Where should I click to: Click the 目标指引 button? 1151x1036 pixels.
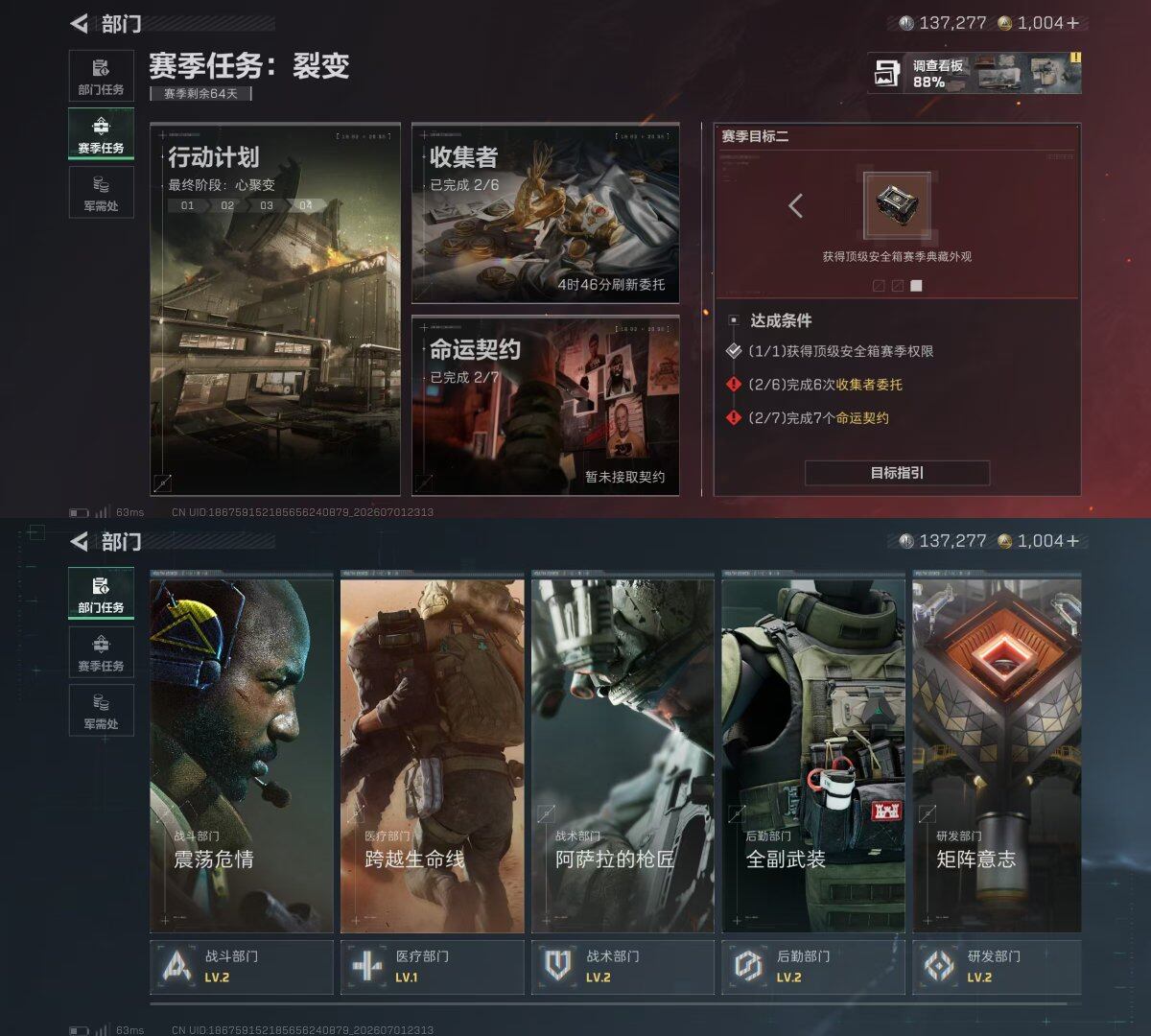(x=897, y=473)
